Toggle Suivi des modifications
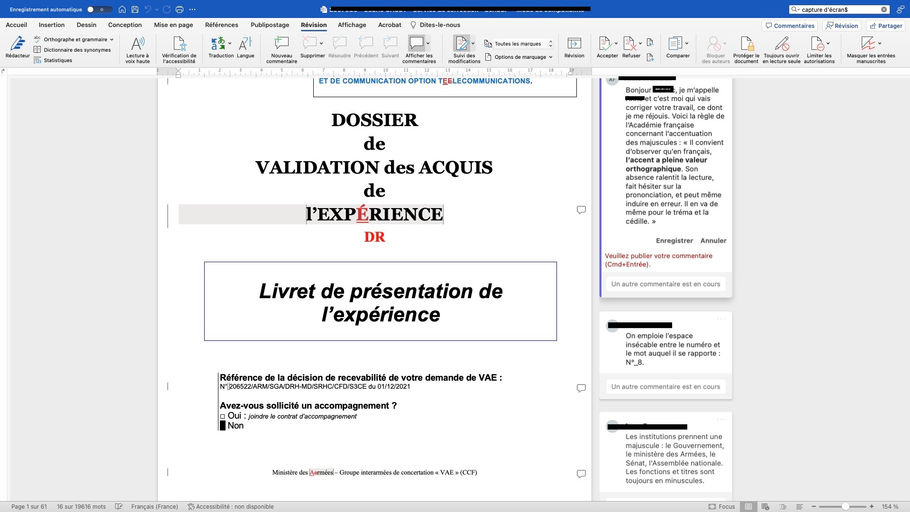The image size is (910, 512). pyautogui.click(x=461, y=44)
